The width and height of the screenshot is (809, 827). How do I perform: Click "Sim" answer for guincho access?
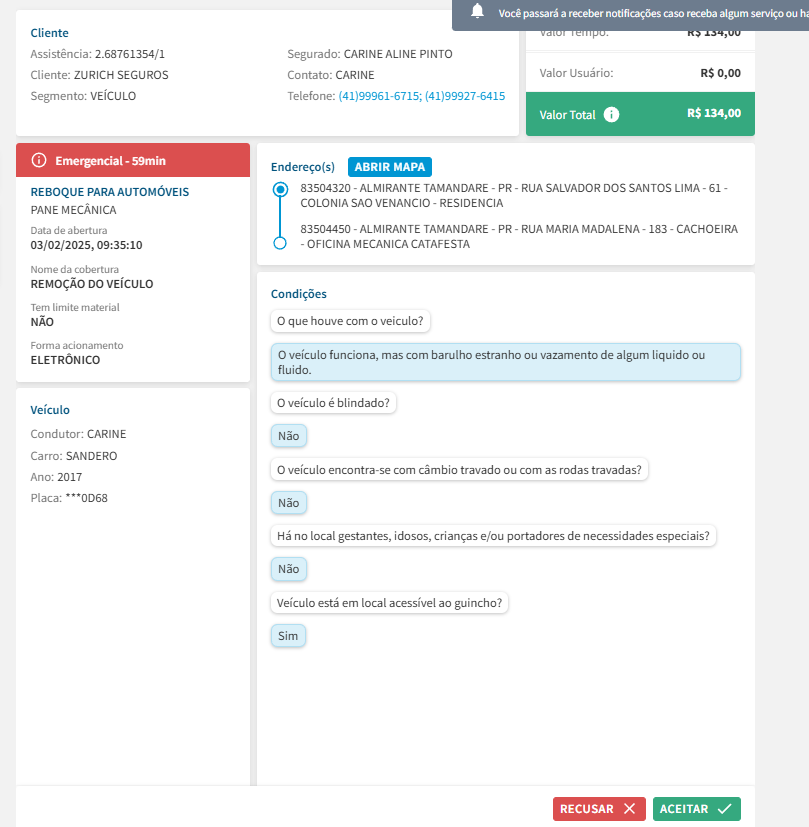(288, 636)
